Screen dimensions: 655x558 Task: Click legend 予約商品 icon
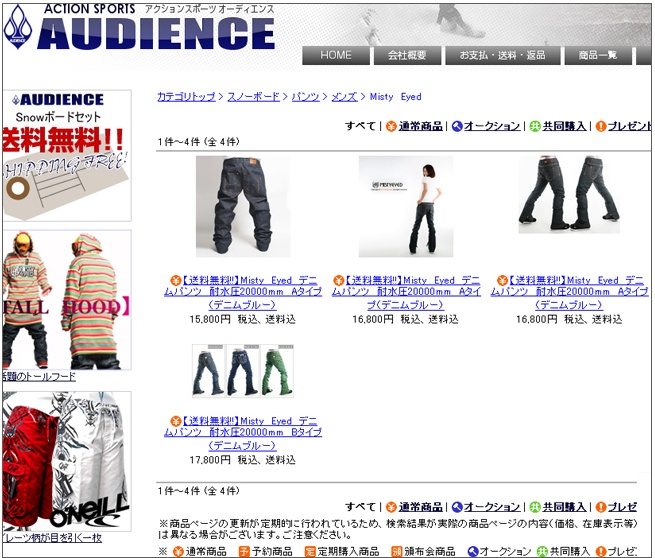[244, 551]
